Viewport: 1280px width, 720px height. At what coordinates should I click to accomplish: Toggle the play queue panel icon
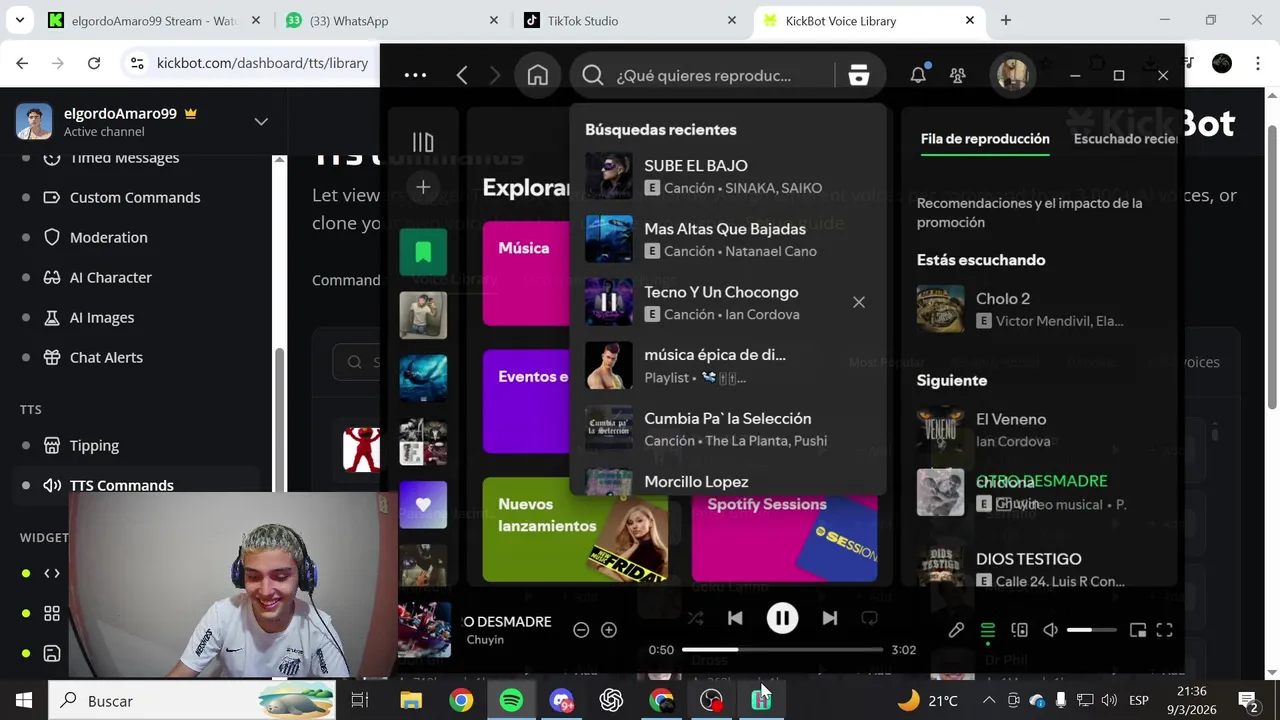pos(987,630)
